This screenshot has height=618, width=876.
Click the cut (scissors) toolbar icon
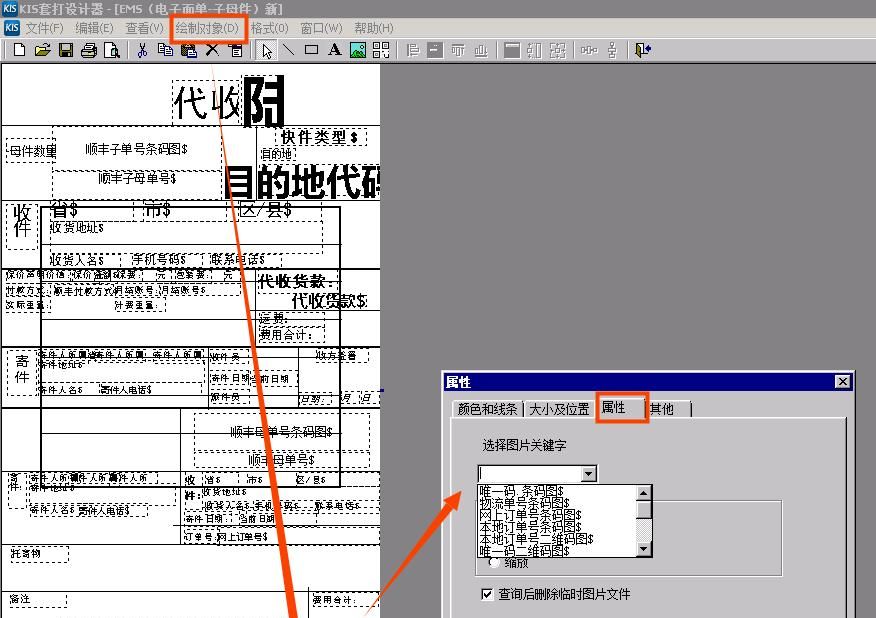click(x=142, y=49)
